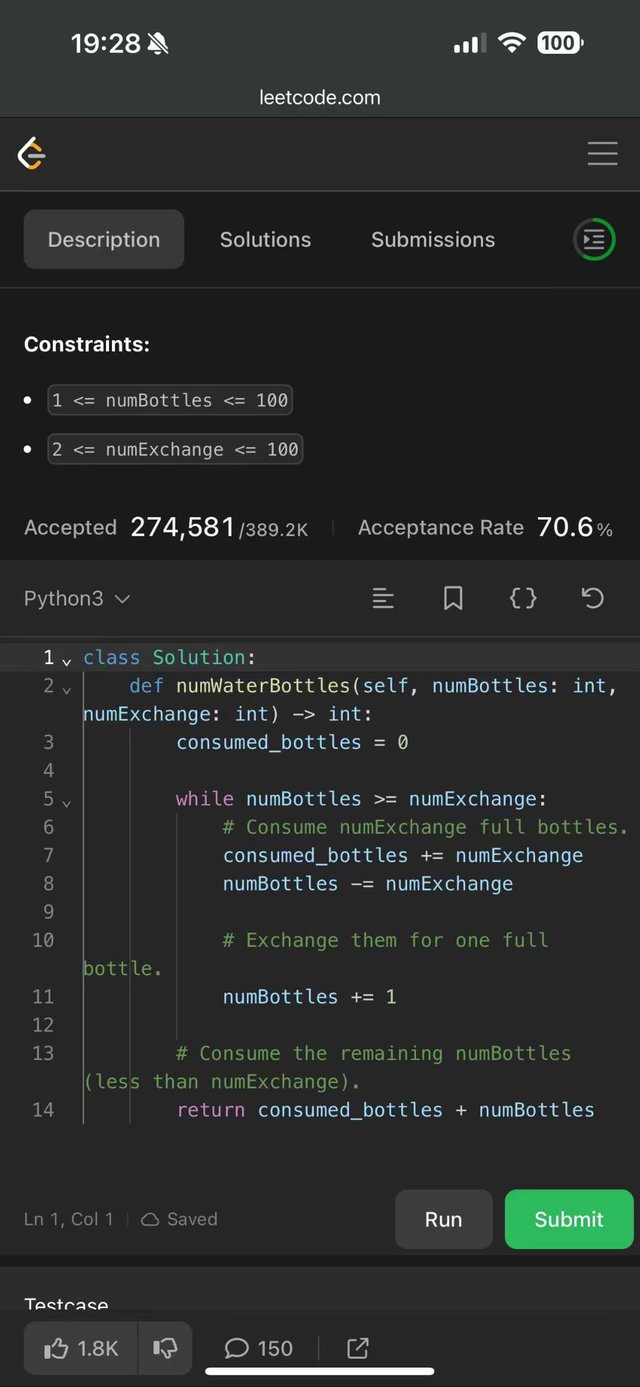The width and height of the screenshot is (640, 1387).
Task: Switch to the Solutions tab
Action: 265,240
